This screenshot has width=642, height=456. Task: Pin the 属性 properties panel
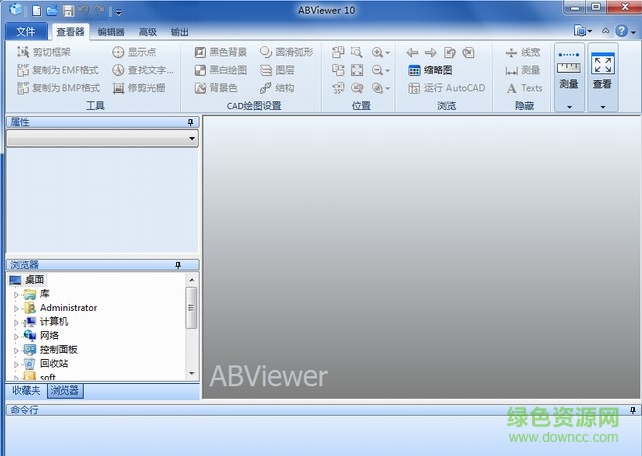[190, 122]
